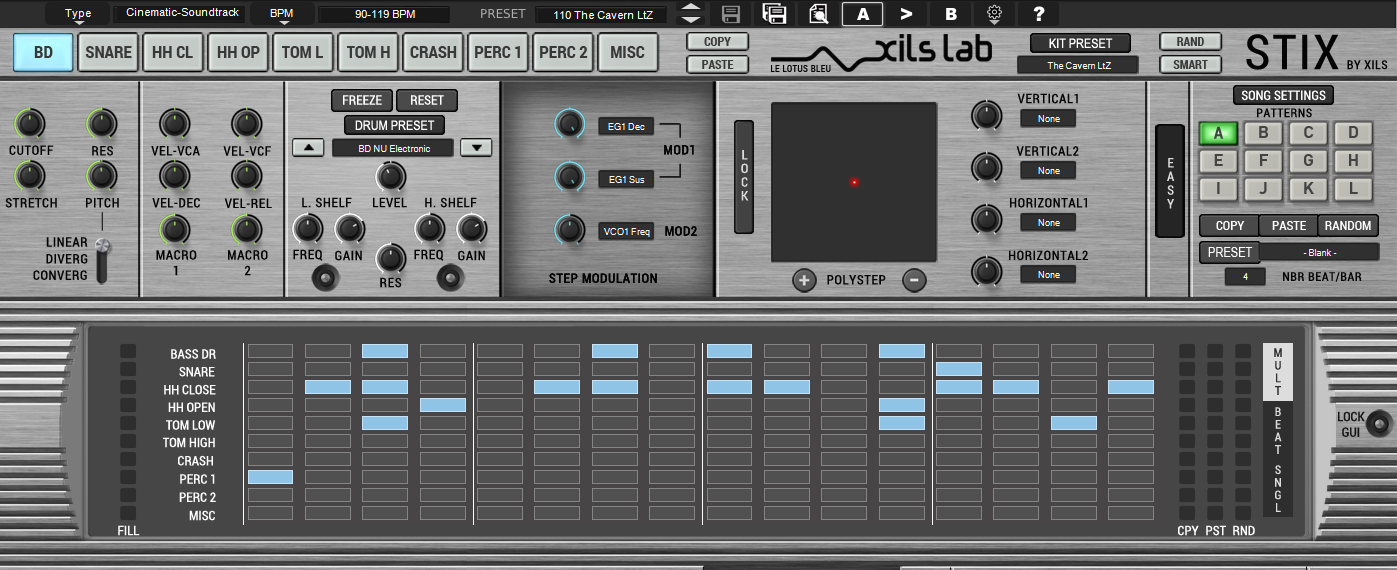This screenshot has width=1397, height=570.
Task: Open Save As multi-floppy icon
Action: point(773,14)
